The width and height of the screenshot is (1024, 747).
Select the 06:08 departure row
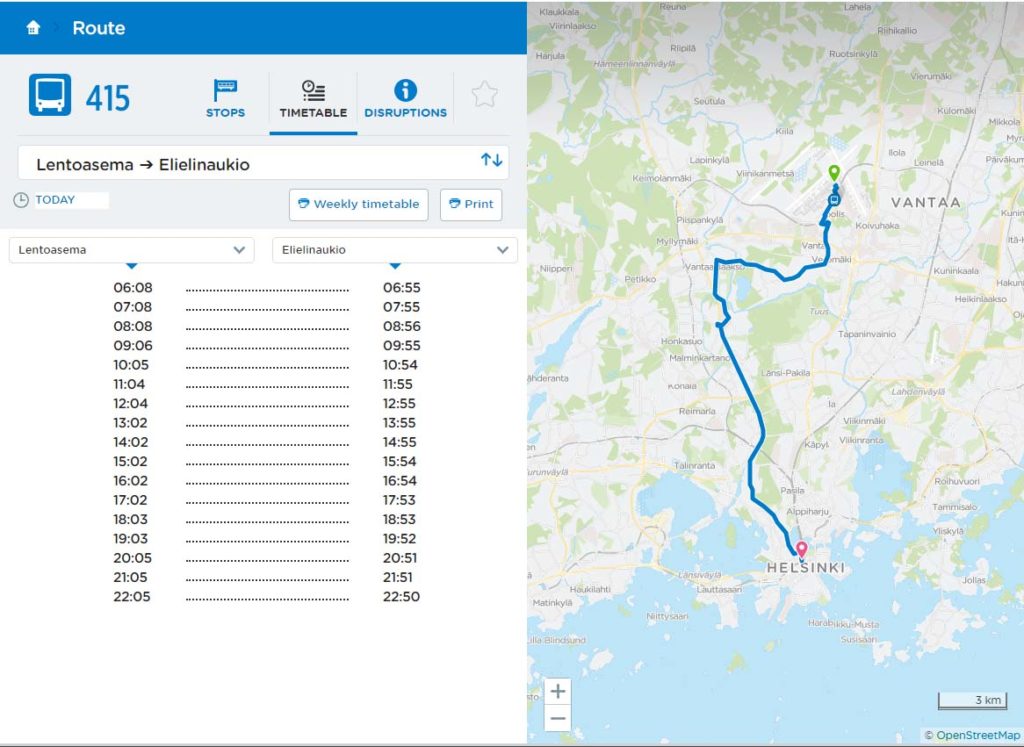(x=266, y=288)
